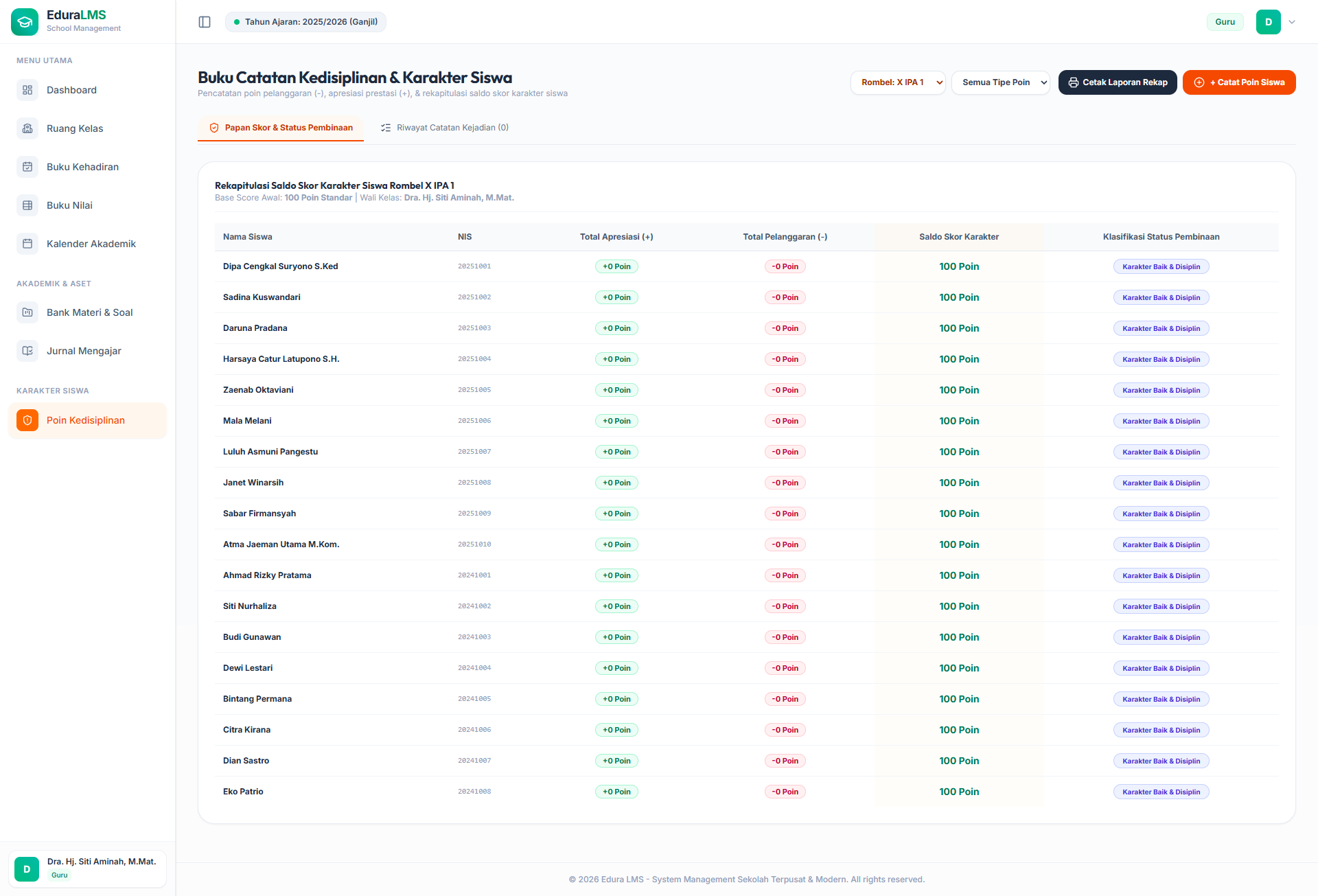Click the Buku Nilai table icon
The image size is (1318, 896).
(27, 205)
